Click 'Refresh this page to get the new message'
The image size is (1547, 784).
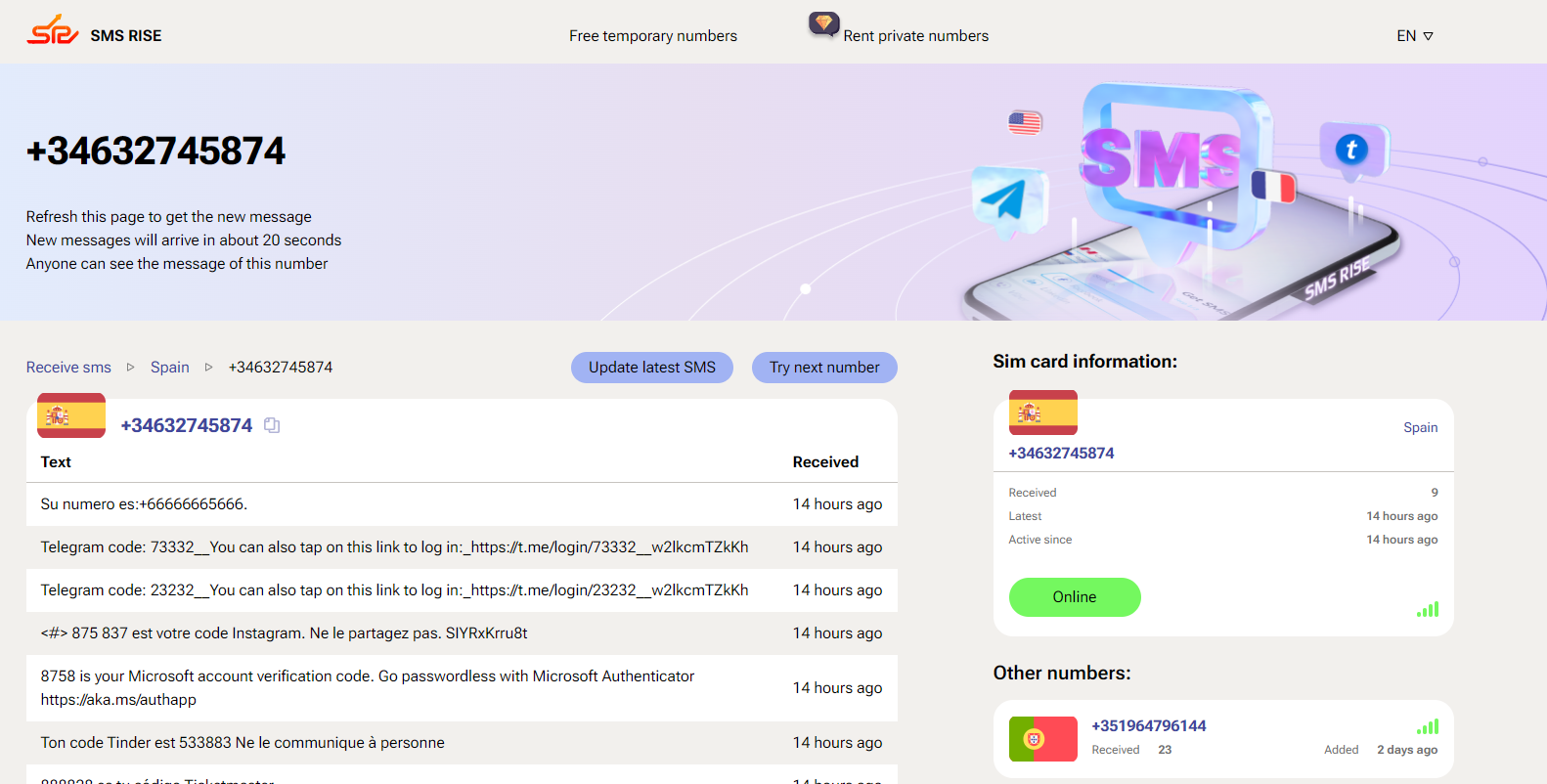tap(169, 217)
